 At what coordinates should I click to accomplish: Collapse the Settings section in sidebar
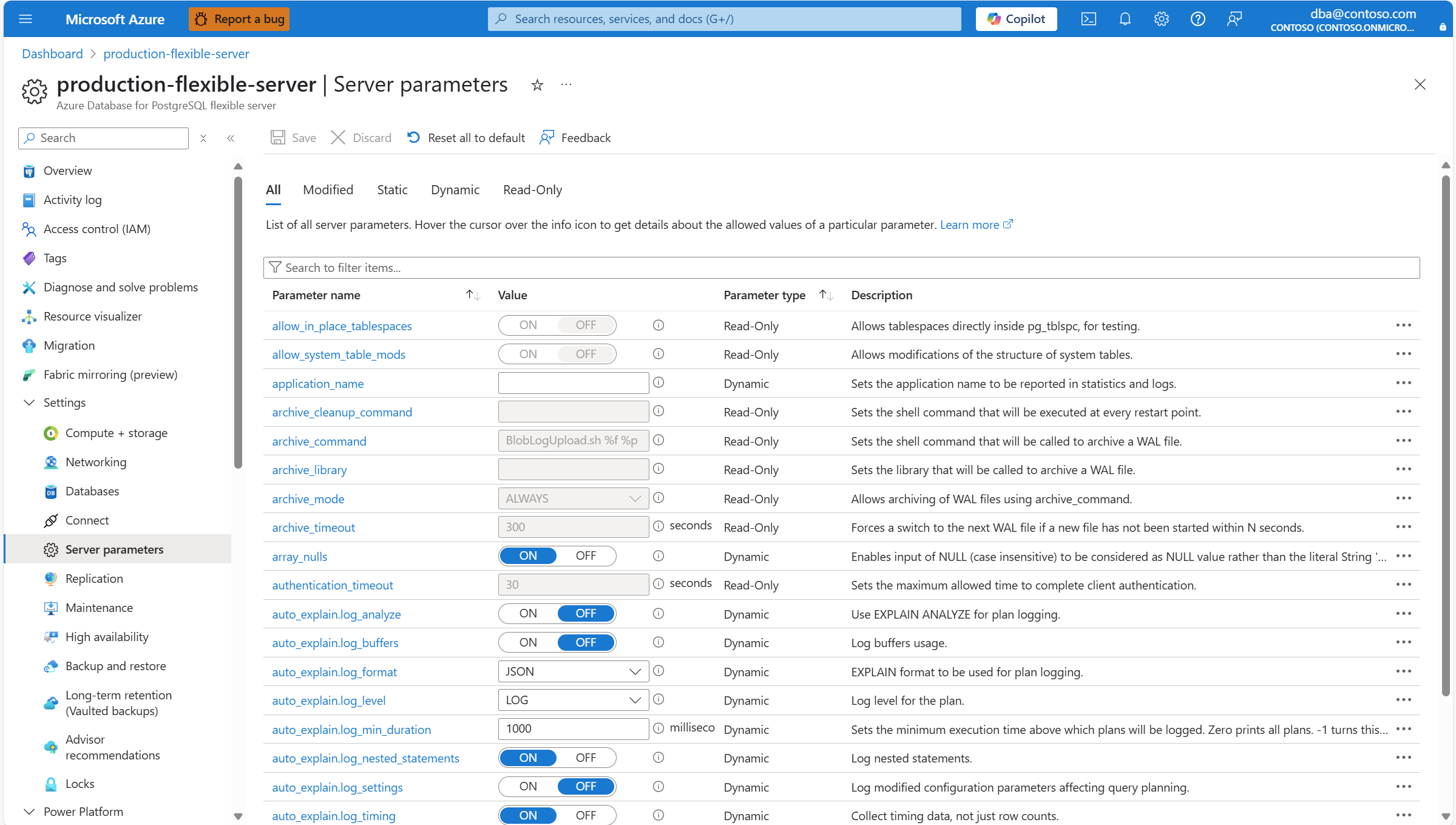coord(29,402)
